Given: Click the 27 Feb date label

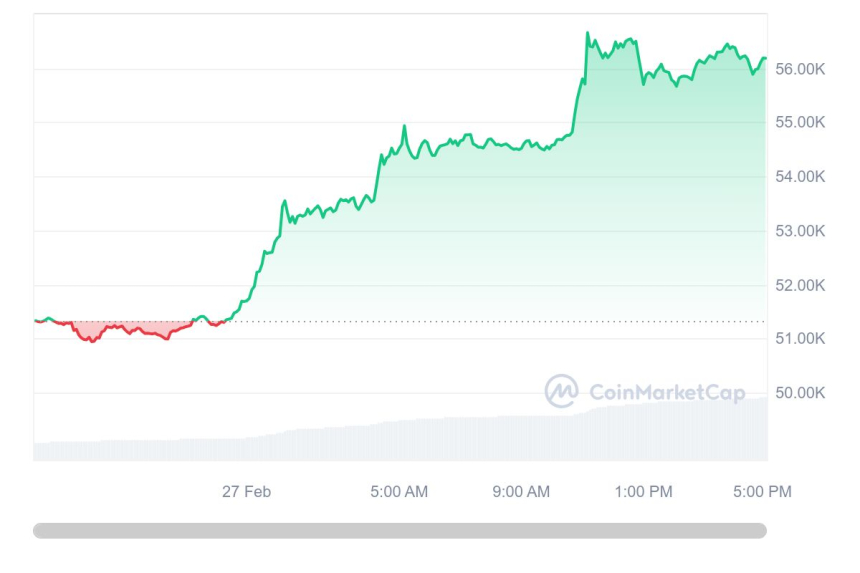Looking at the screenshot, I should click(246, 491).
